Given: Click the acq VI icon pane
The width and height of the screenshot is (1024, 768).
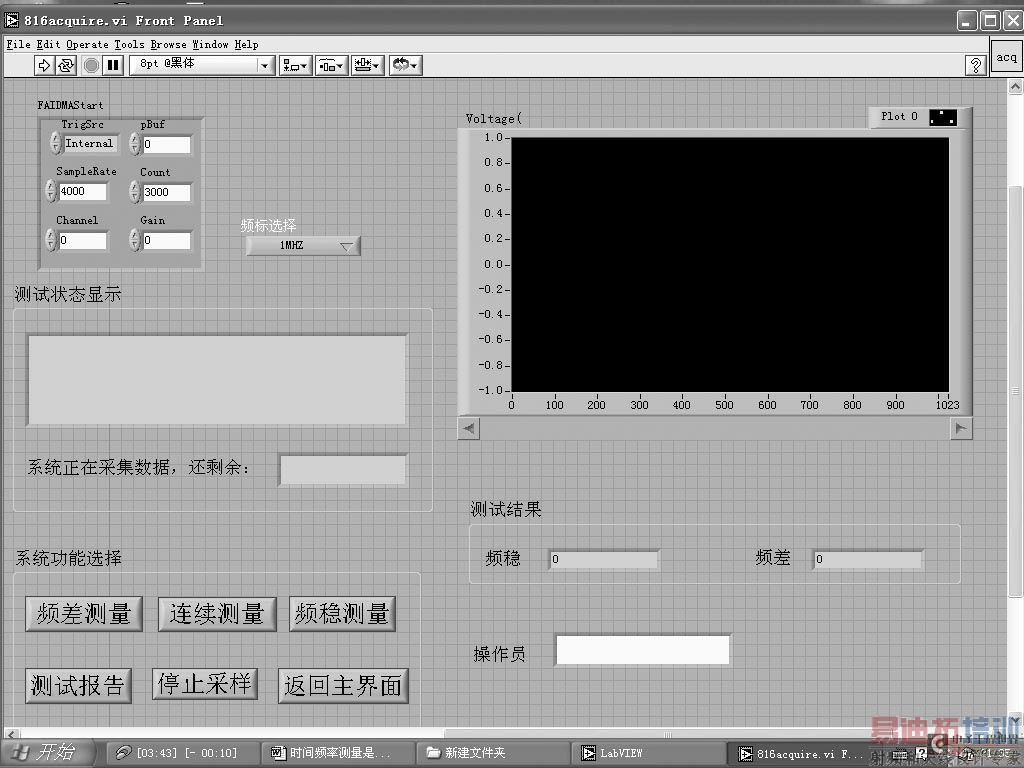Looking at the screenshot, I should pos(1006,57).
